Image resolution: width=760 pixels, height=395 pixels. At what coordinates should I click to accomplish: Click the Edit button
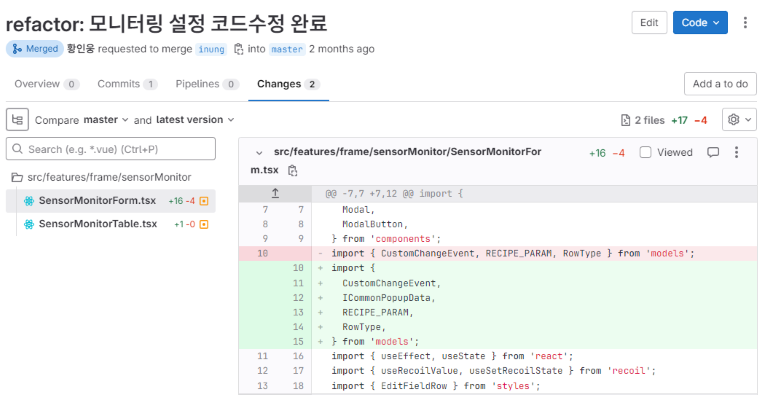[x=649, y=23]
